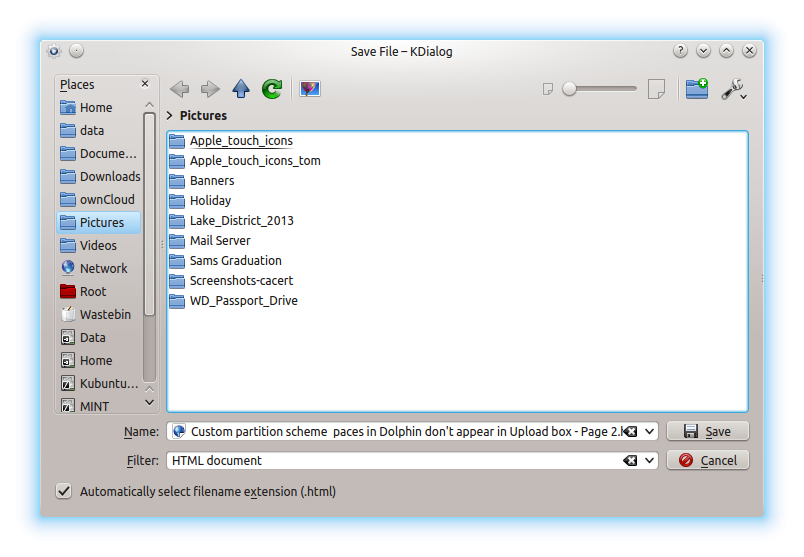Toggle the image preview icon in toolbar

pos(310,89)
